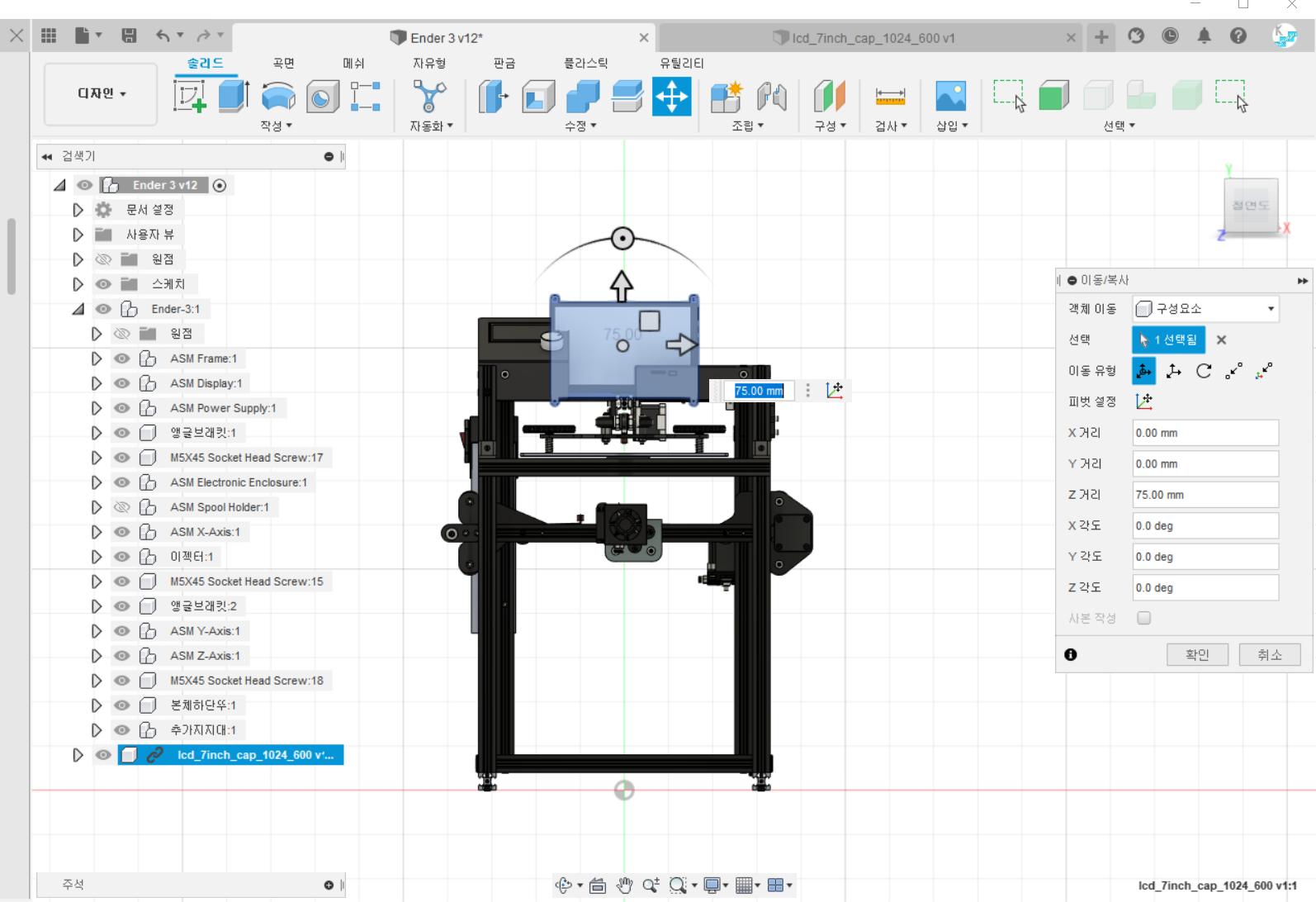Click the '1 selected' selection button
Screen dimensions: 1316x902
tap(1168, 339)
